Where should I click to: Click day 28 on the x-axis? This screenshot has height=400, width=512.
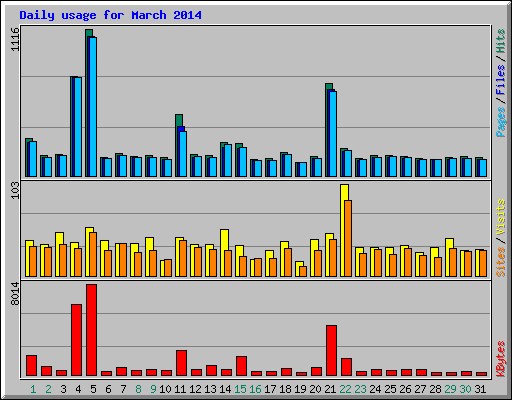[x=435, y=389]
